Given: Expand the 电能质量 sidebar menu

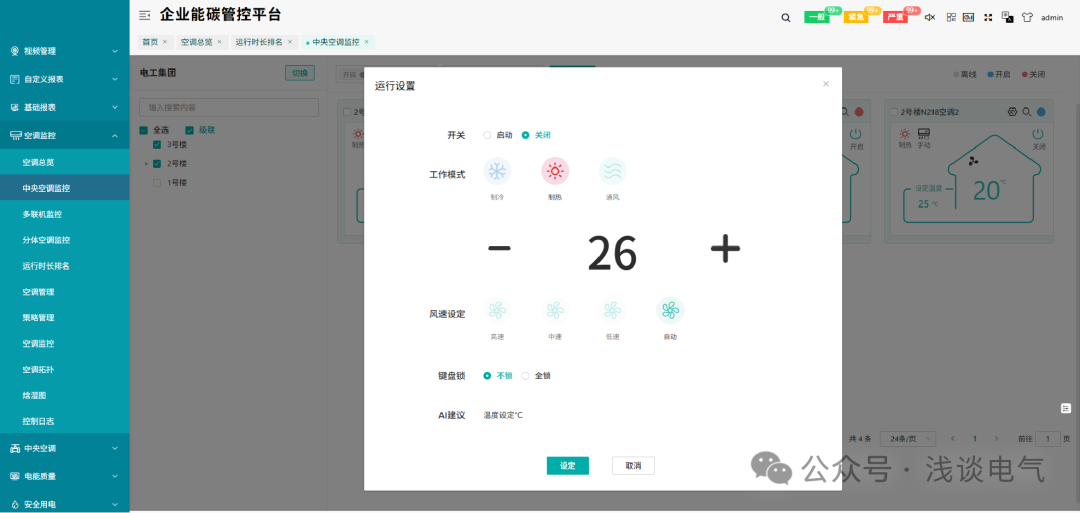Looking at the screenshot, I should tap(65, 477).
